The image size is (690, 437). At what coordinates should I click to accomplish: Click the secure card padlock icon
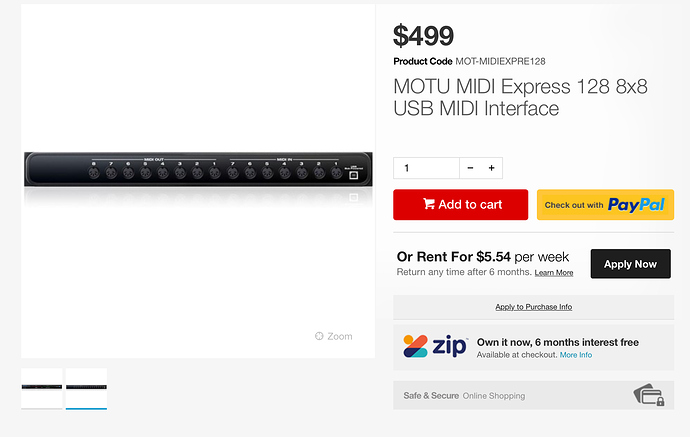point(648,395)
